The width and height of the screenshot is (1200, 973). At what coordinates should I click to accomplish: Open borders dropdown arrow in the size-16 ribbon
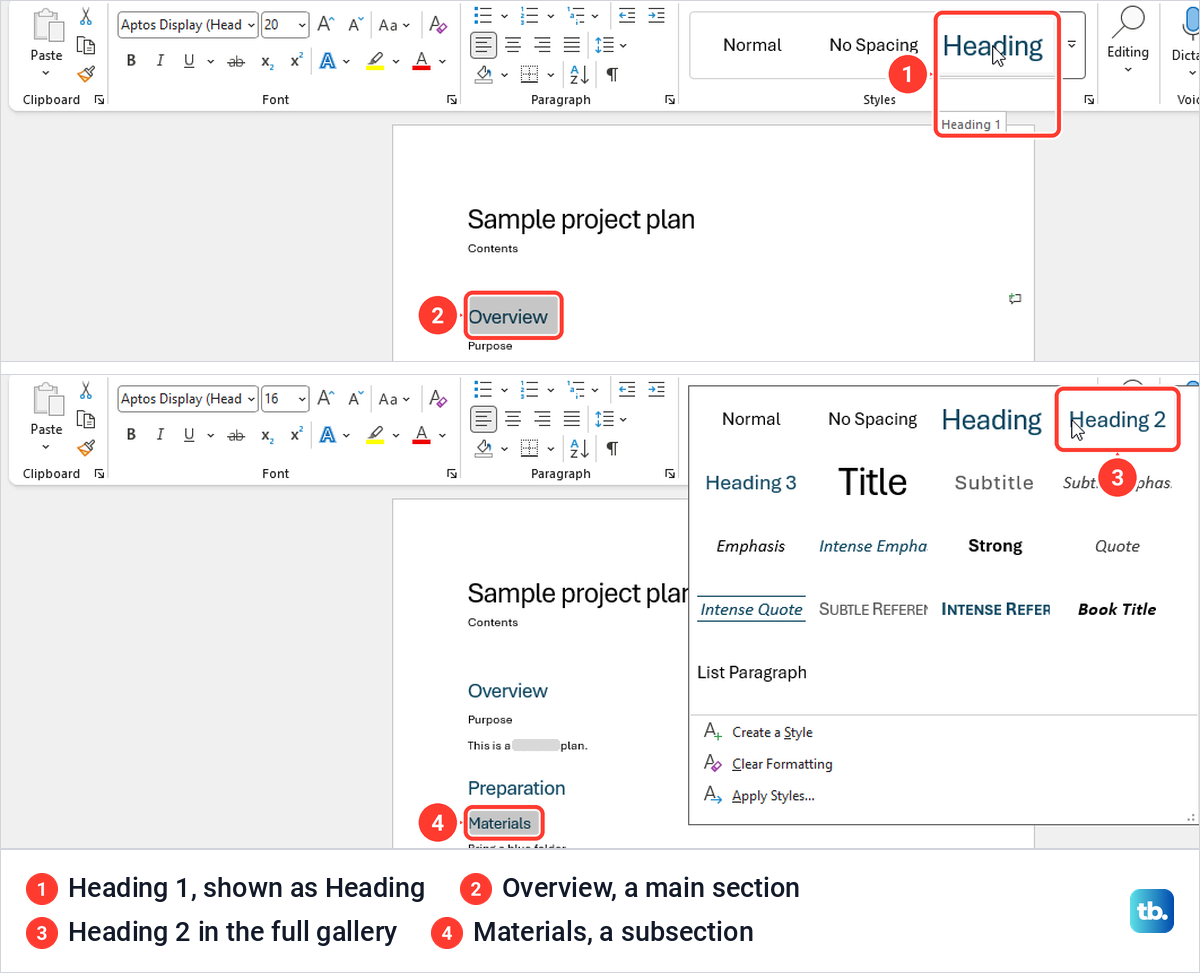pos(551,448)
